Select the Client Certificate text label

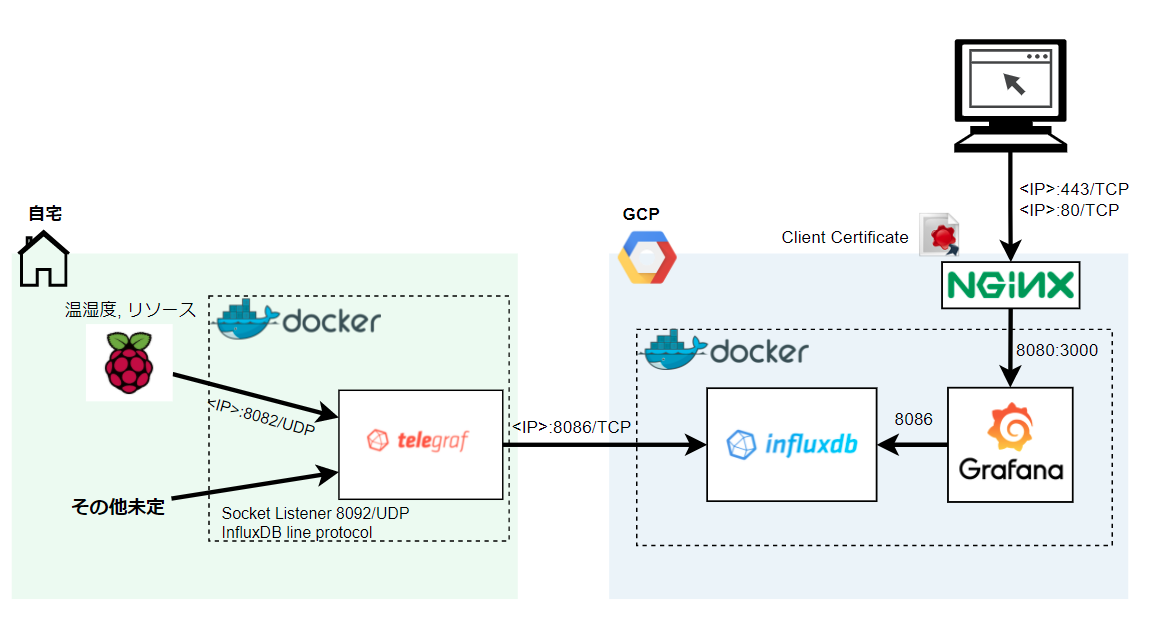click(845, 238)
